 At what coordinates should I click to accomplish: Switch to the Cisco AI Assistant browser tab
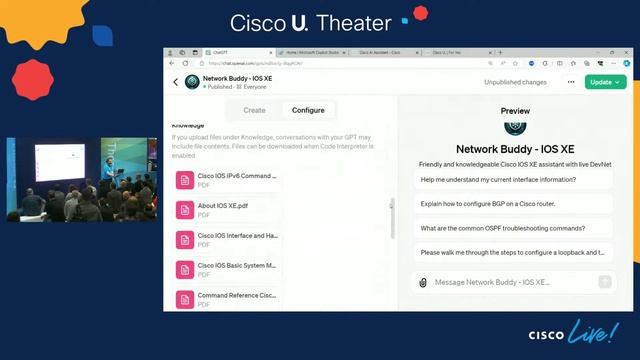(x=384, y=53)
